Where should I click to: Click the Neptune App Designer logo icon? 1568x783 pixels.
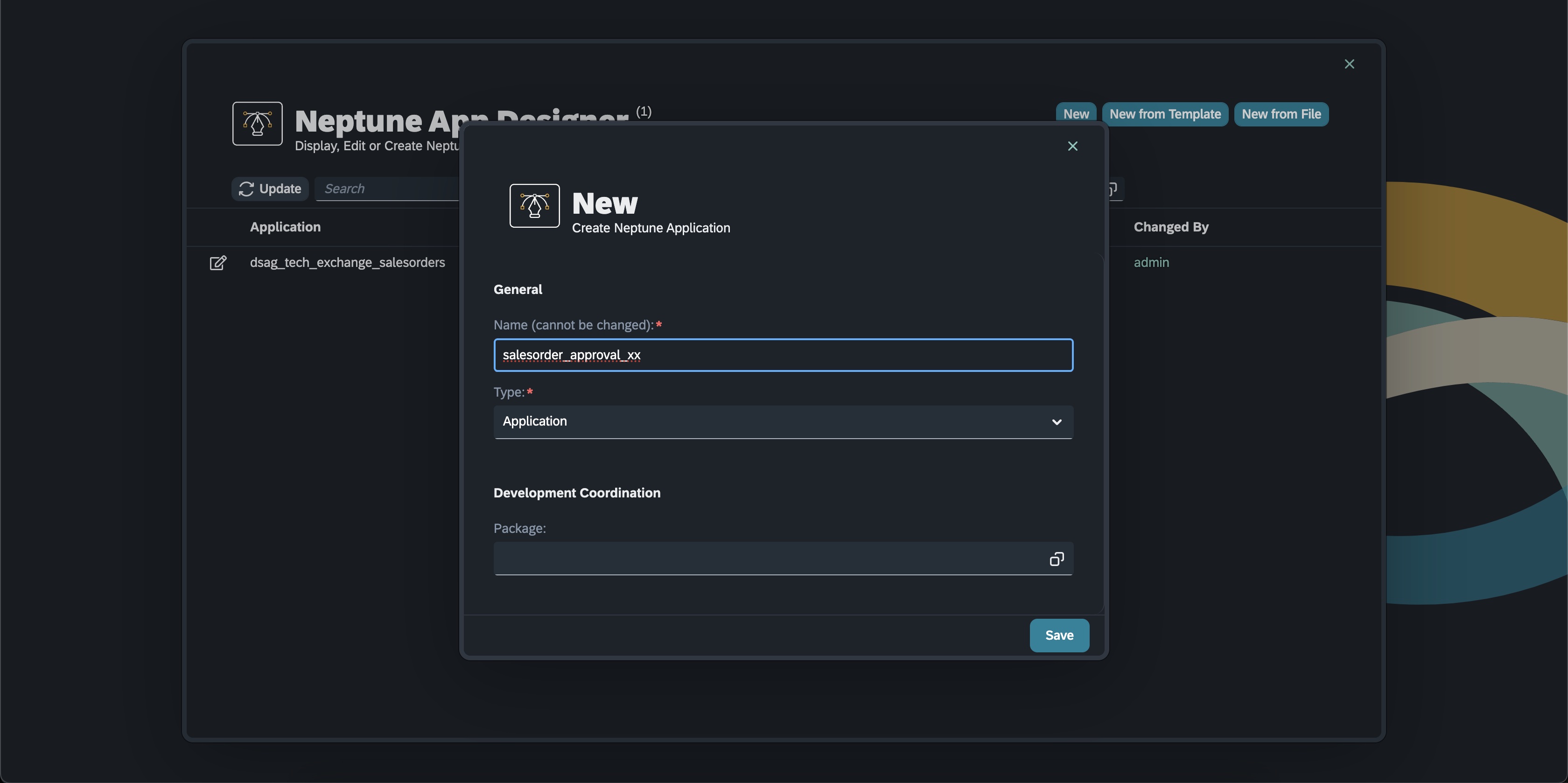[x=258, y=124]
